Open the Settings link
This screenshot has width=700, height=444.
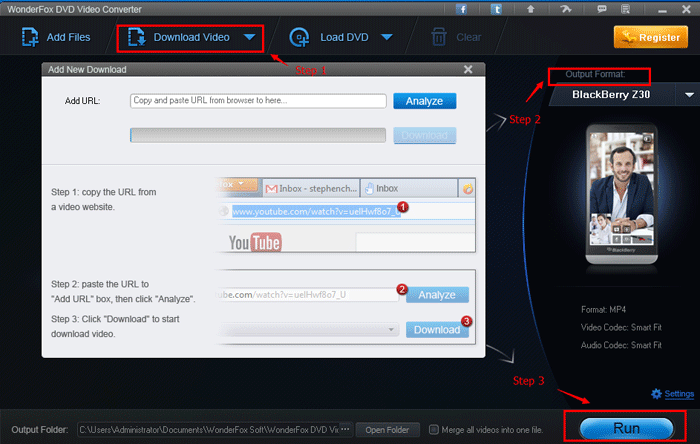click(x=679, y=394)
